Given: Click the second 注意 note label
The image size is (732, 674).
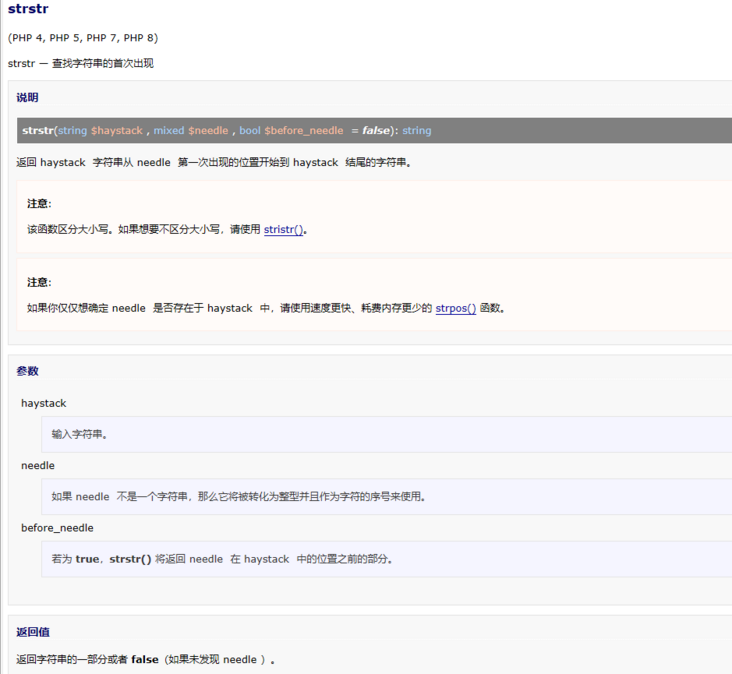Looking at the screenshot, I should [x=39, y=282].
